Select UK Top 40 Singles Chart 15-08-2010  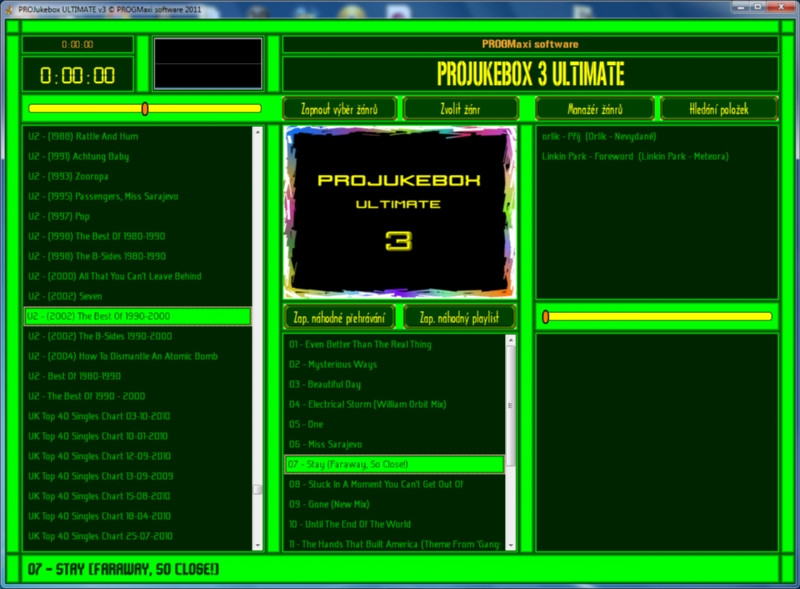coord(137,496)
